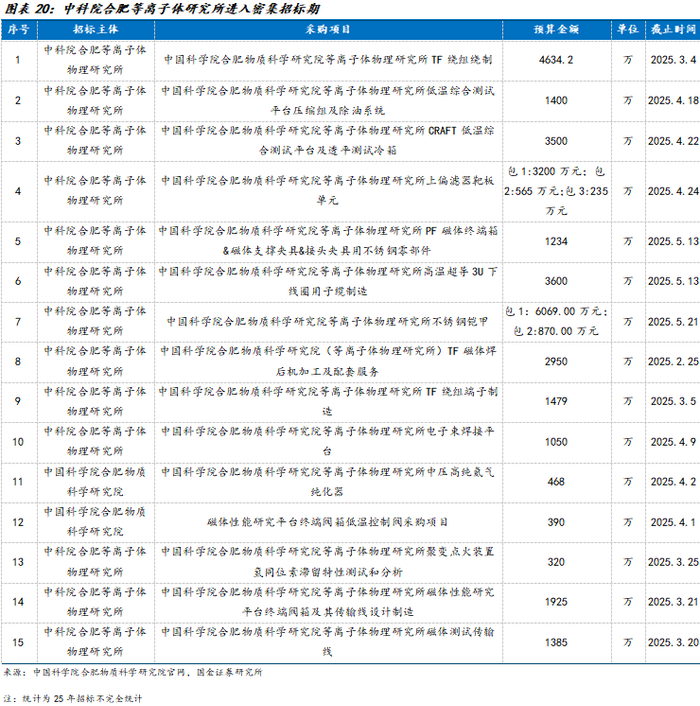Image resolution: width=700 pixels, height=706 pixels.
Task: Select the deadline 2025.3.25
Action: pos(673,562)
